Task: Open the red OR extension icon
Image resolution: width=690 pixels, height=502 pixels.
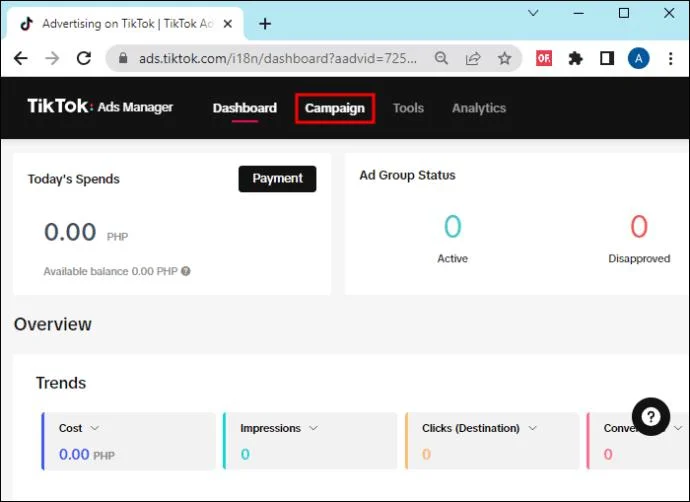Action: (544, 58)
